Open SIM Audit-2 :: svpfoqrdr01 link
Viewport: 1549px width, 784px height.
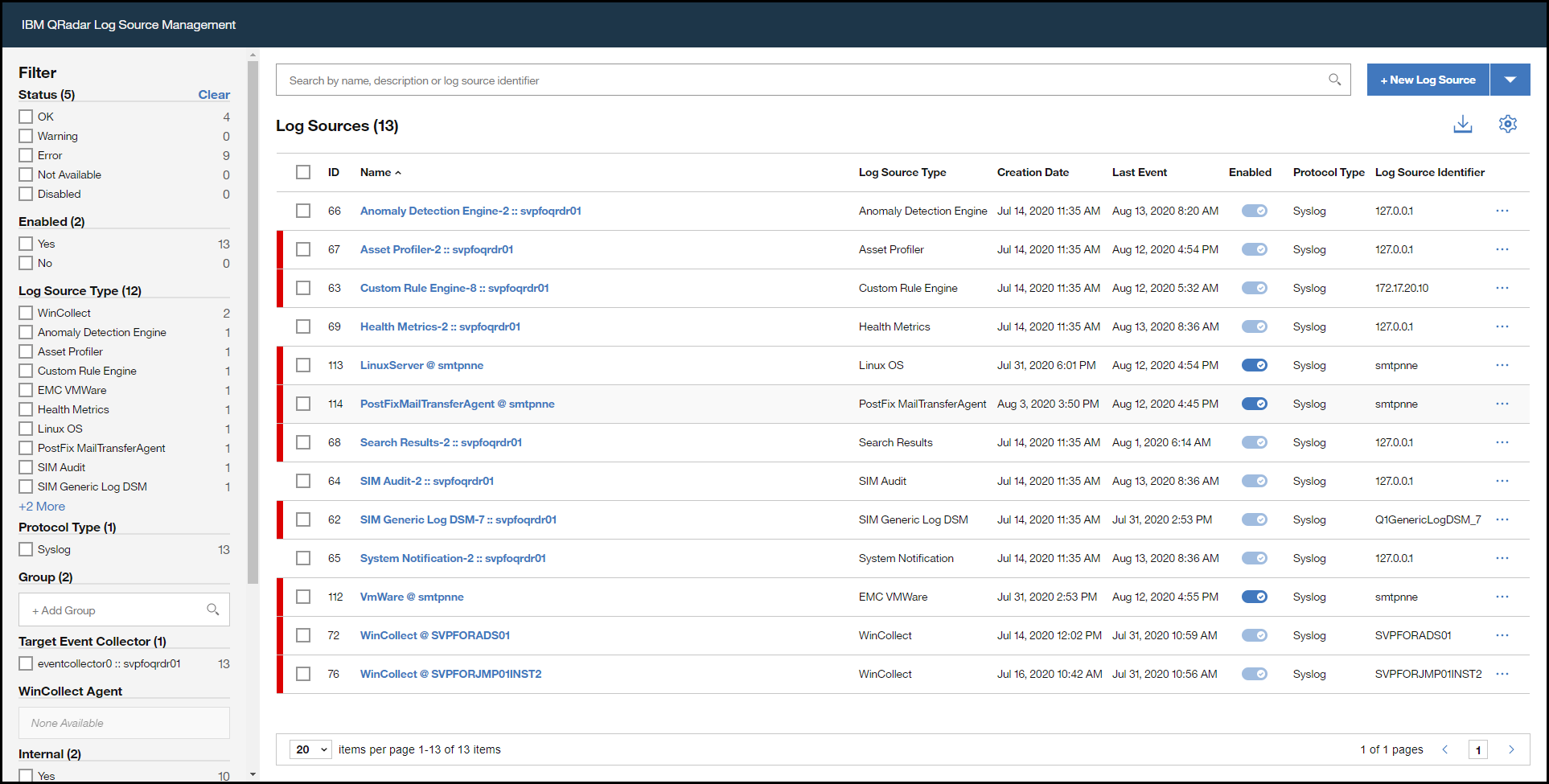pos(427,481)
